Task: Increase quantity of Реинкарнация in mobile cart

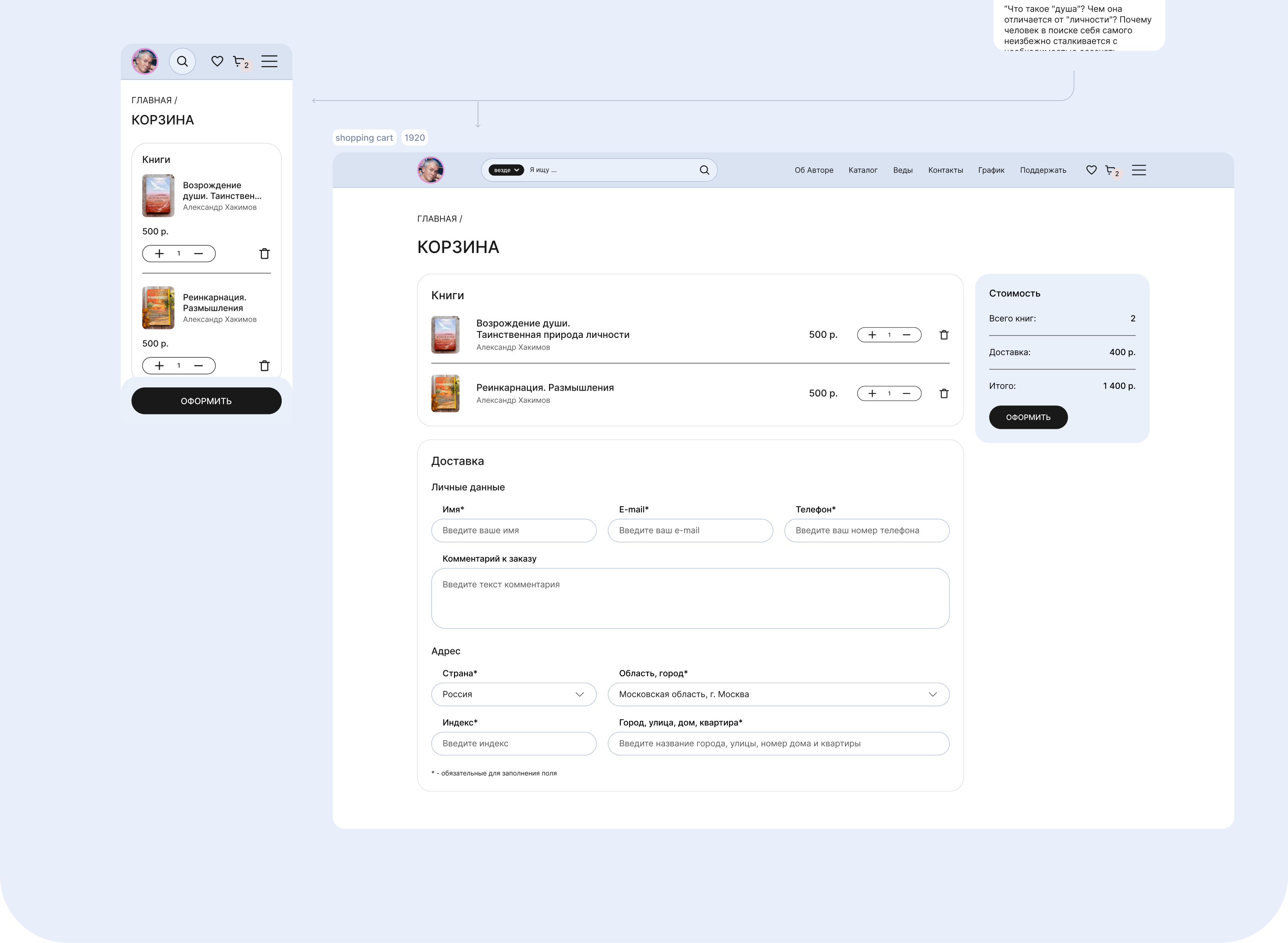Action: (159, 365)
